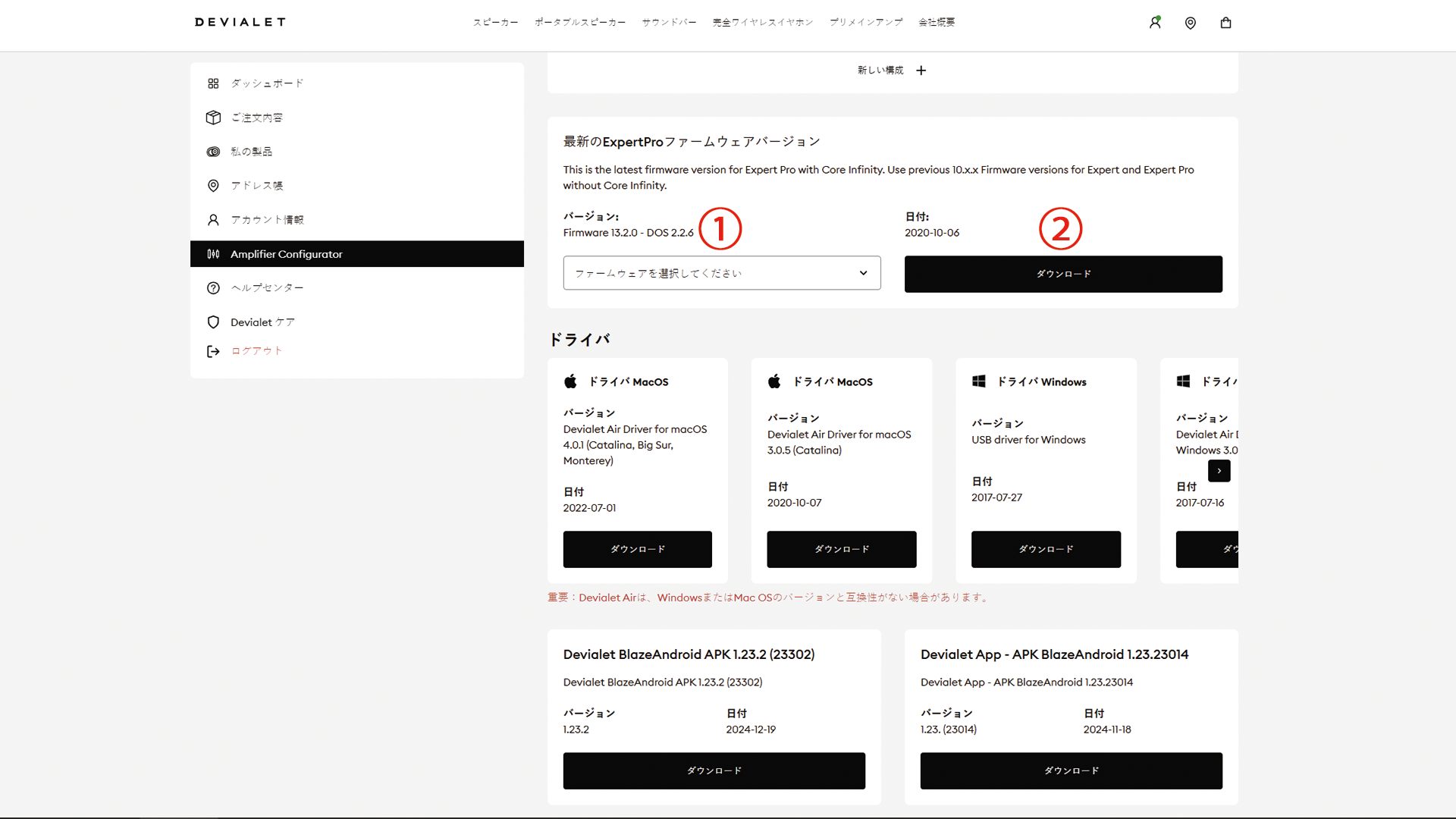The width and height of the screenshot is (1456, 819).
Task: Click the help center question mark icon
Action: [213, 288]
